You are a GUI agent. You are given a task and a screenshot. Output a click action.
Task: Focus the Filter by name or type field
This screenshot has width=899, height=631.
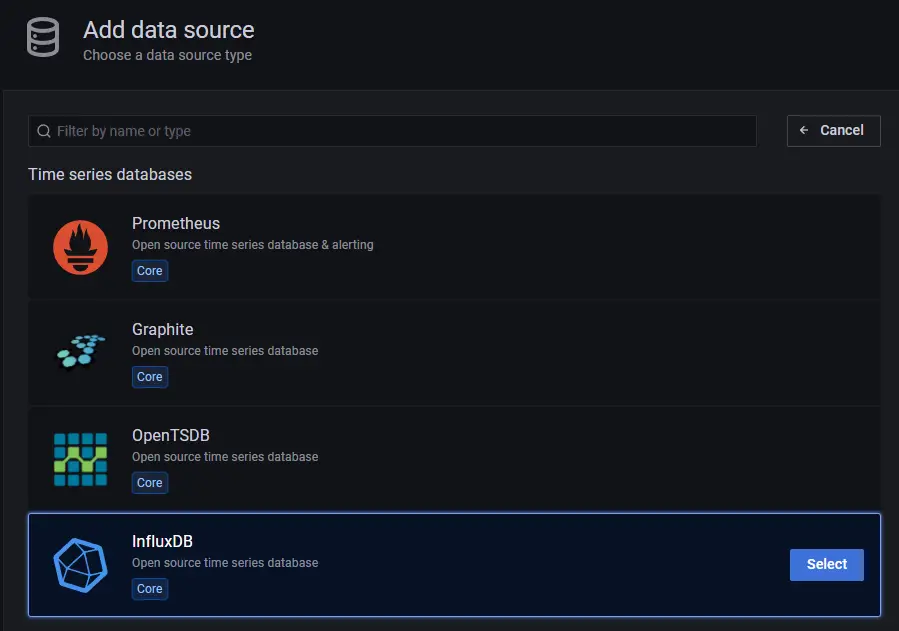[400, 131]
